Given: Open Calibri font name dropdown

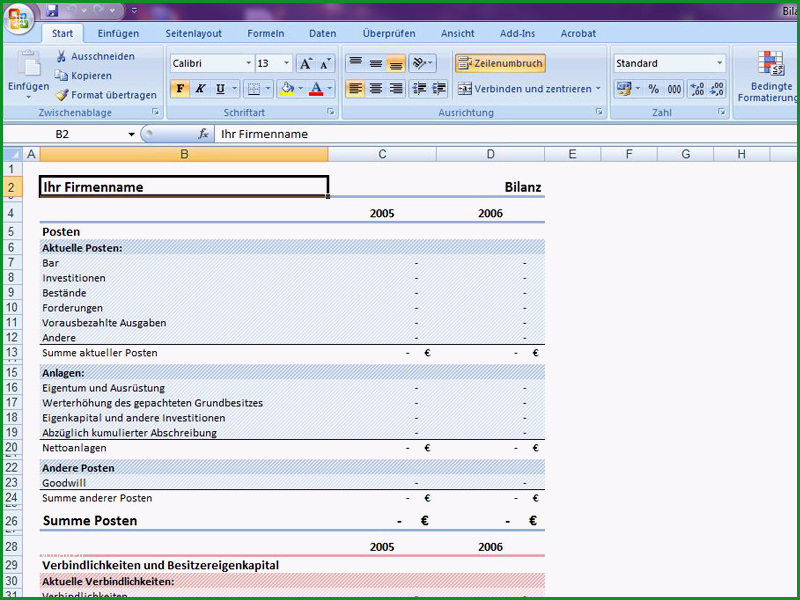Looking at the screenshot, I should [x=248, y=63].
